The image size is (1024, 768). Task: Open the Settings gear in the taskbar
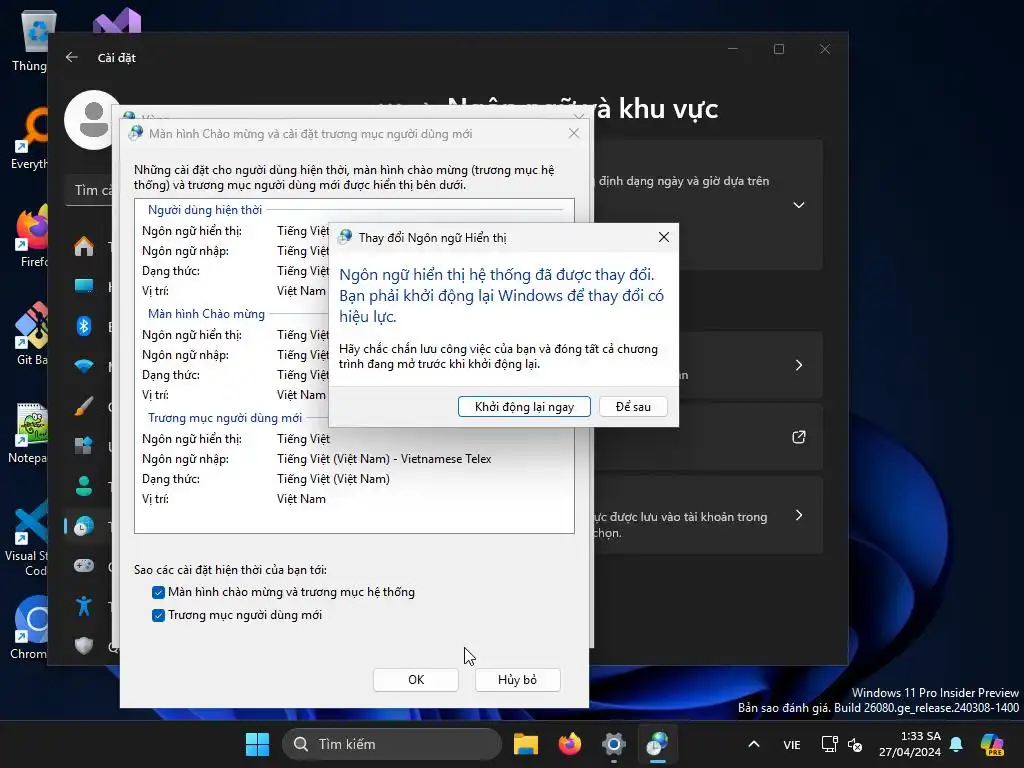pyautogui.click(x=613, y=744)
